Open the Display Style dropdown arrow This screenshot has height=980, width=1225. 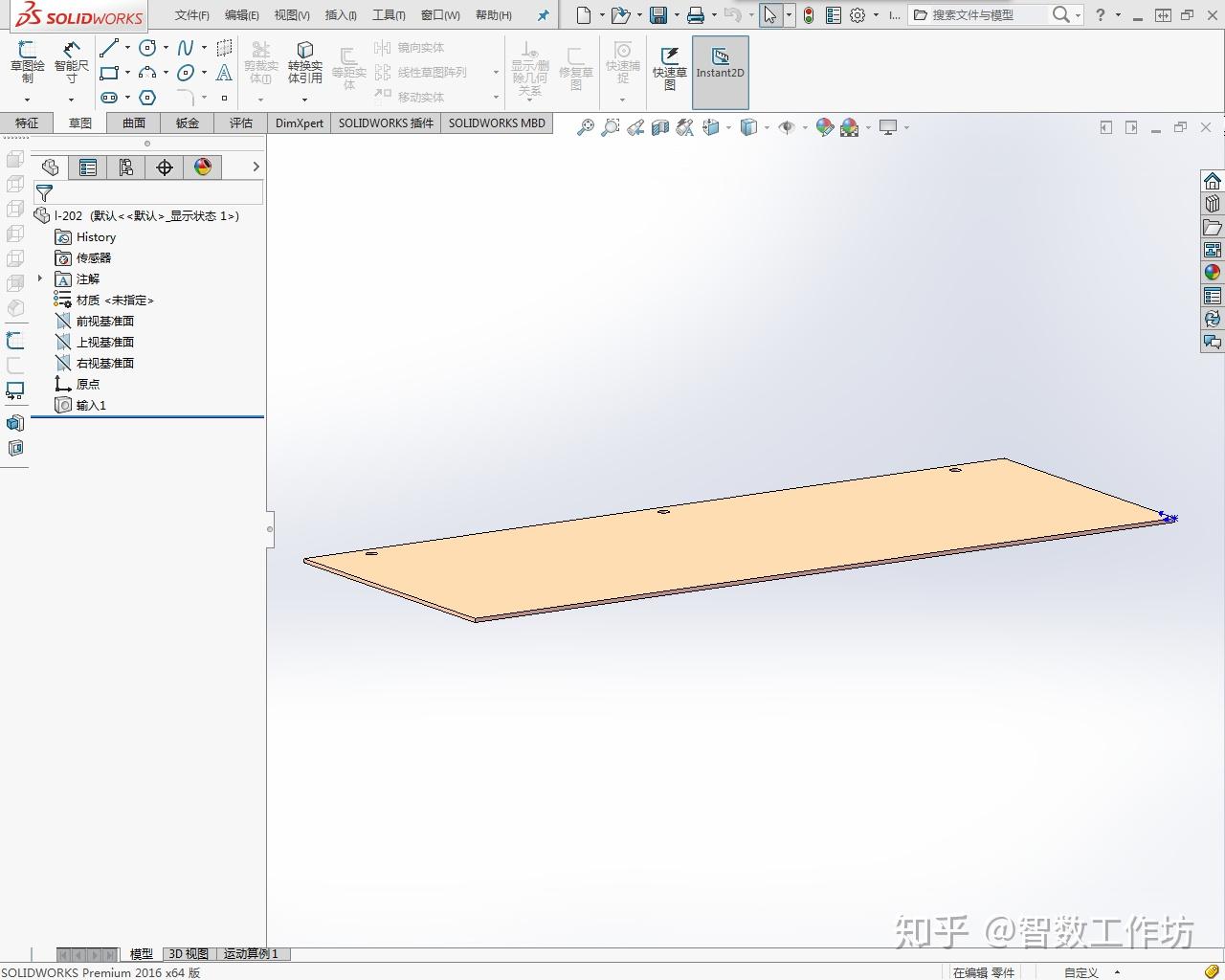pyautogui.click(x=767, y=126)
